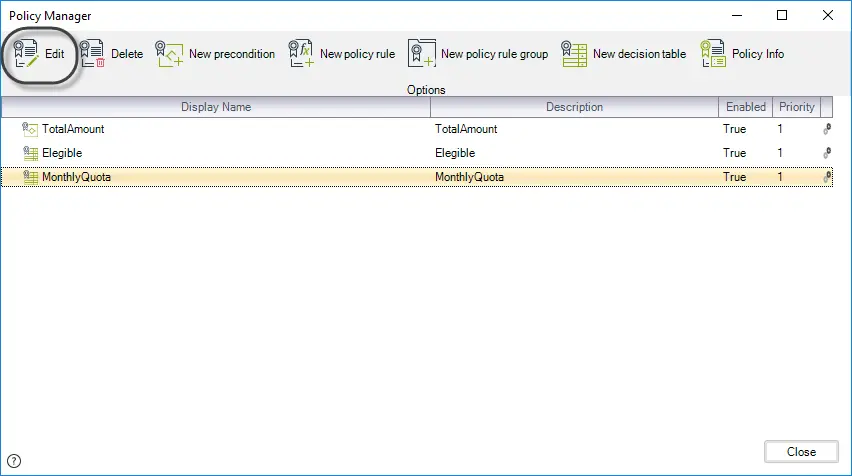Sort by the Priority column header
Image resolution: width=852 pixels, height=476 pixels.
click(x=797, y=107)
